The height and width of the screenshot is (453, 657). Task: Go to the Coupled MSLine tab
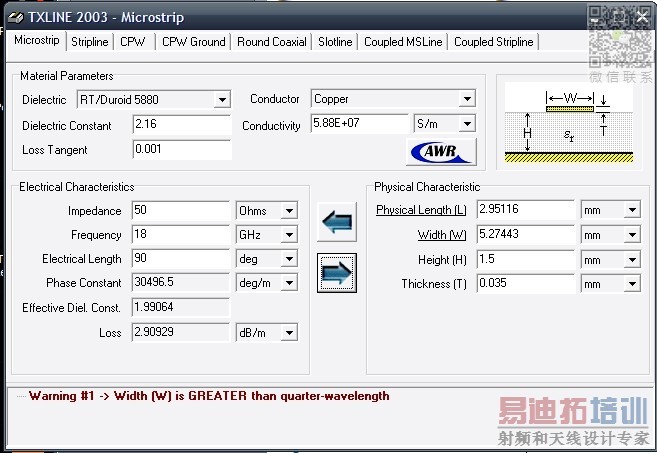coord(403,42)
